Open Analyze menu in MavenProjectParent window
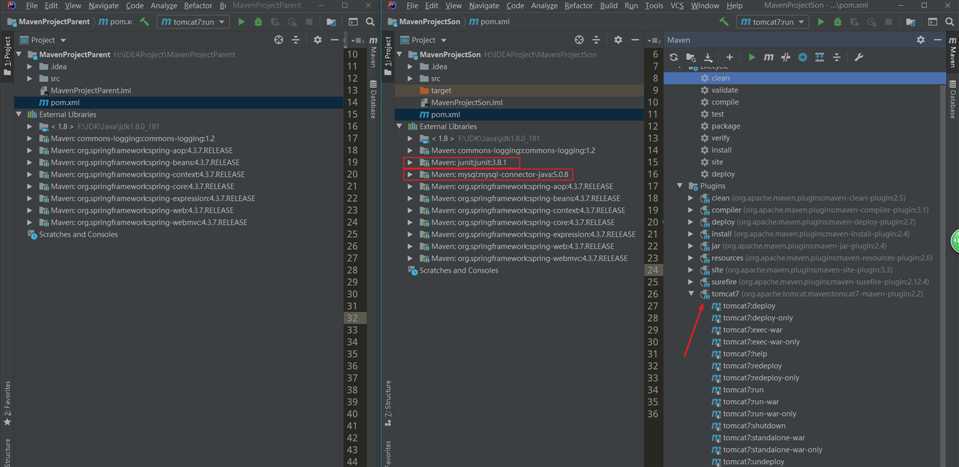Image resolution: width=959 pixels, height=467 pixels. coord(164,6)
